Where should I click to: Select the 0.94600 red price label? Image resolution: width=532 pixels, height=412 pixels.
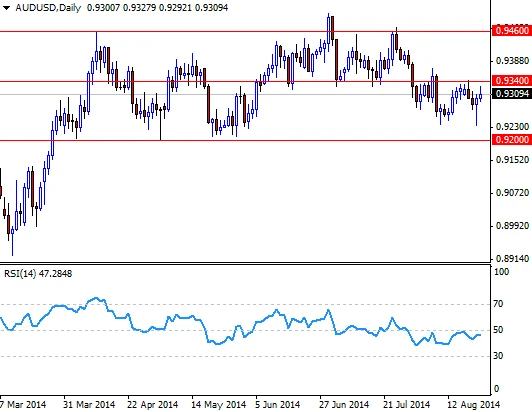click(512, 31)
